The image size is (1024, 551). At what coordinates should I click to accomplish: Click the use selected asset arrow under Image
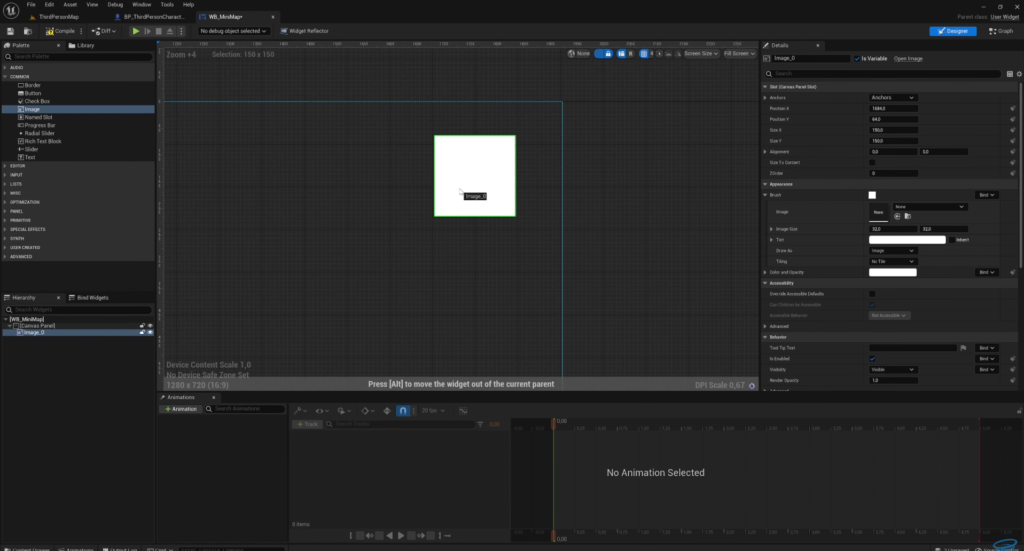coord(897,216)
